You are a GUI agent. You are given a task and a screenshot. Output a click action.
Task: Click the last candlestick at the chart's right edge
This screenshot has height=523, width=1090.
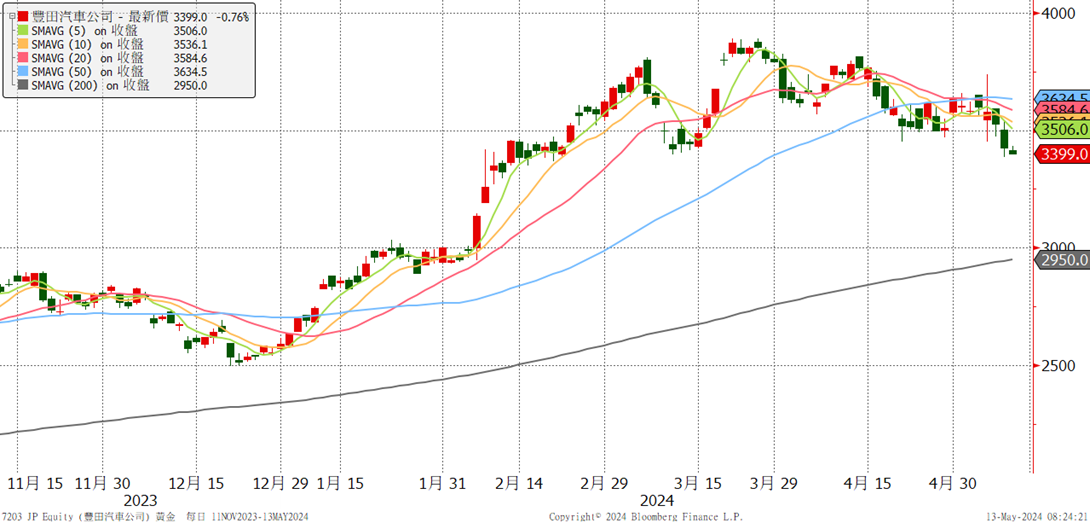(x=1013, y=152)
